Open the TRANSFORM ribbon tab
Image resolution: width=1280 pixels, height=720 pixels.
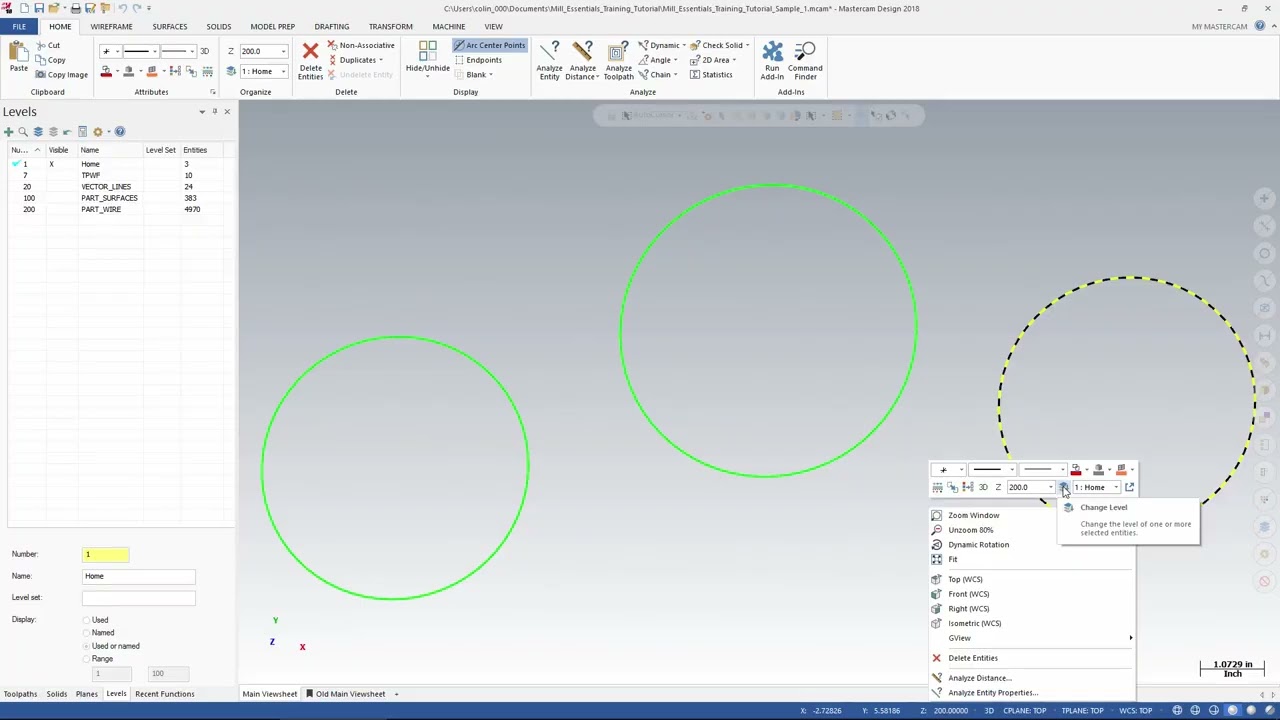(390, 27)
